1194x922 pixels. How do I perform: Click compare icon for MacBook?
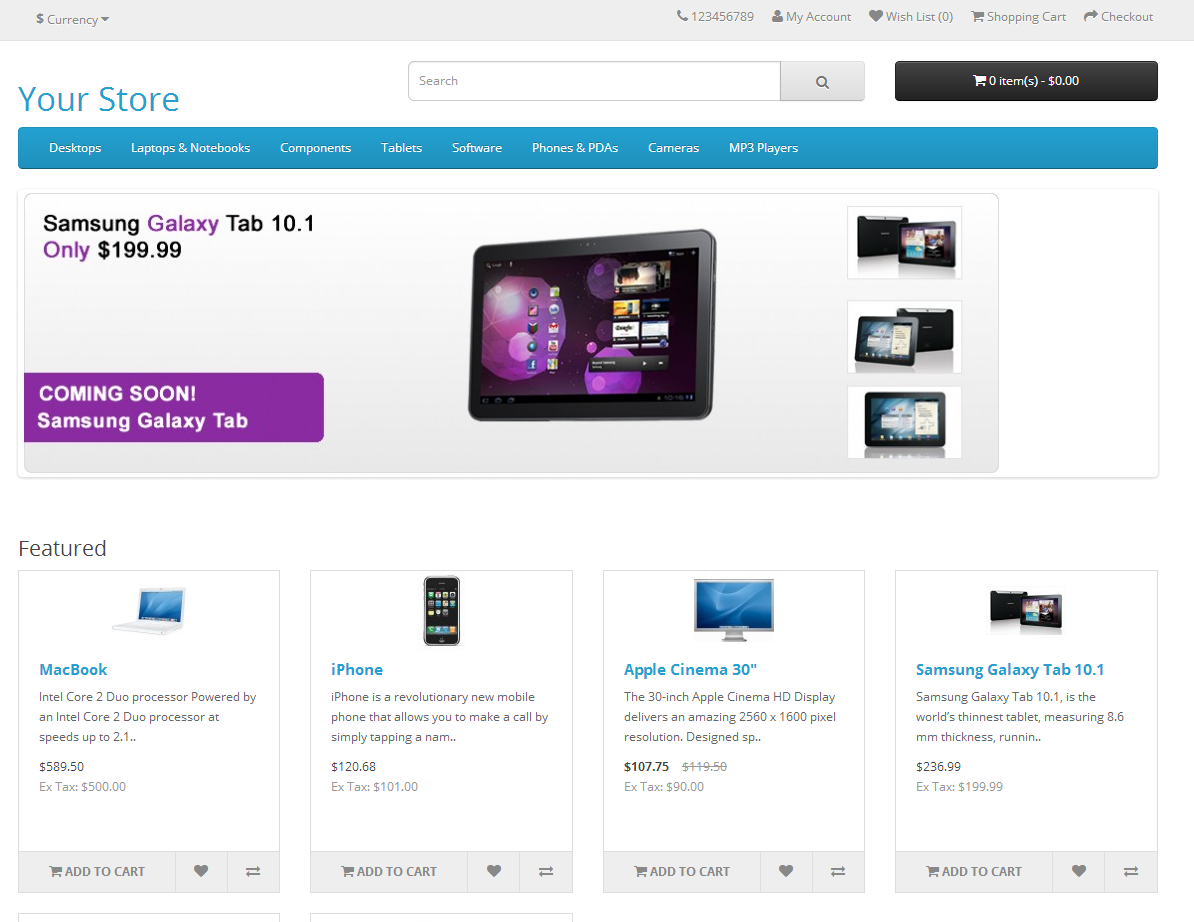pos(253,871)
